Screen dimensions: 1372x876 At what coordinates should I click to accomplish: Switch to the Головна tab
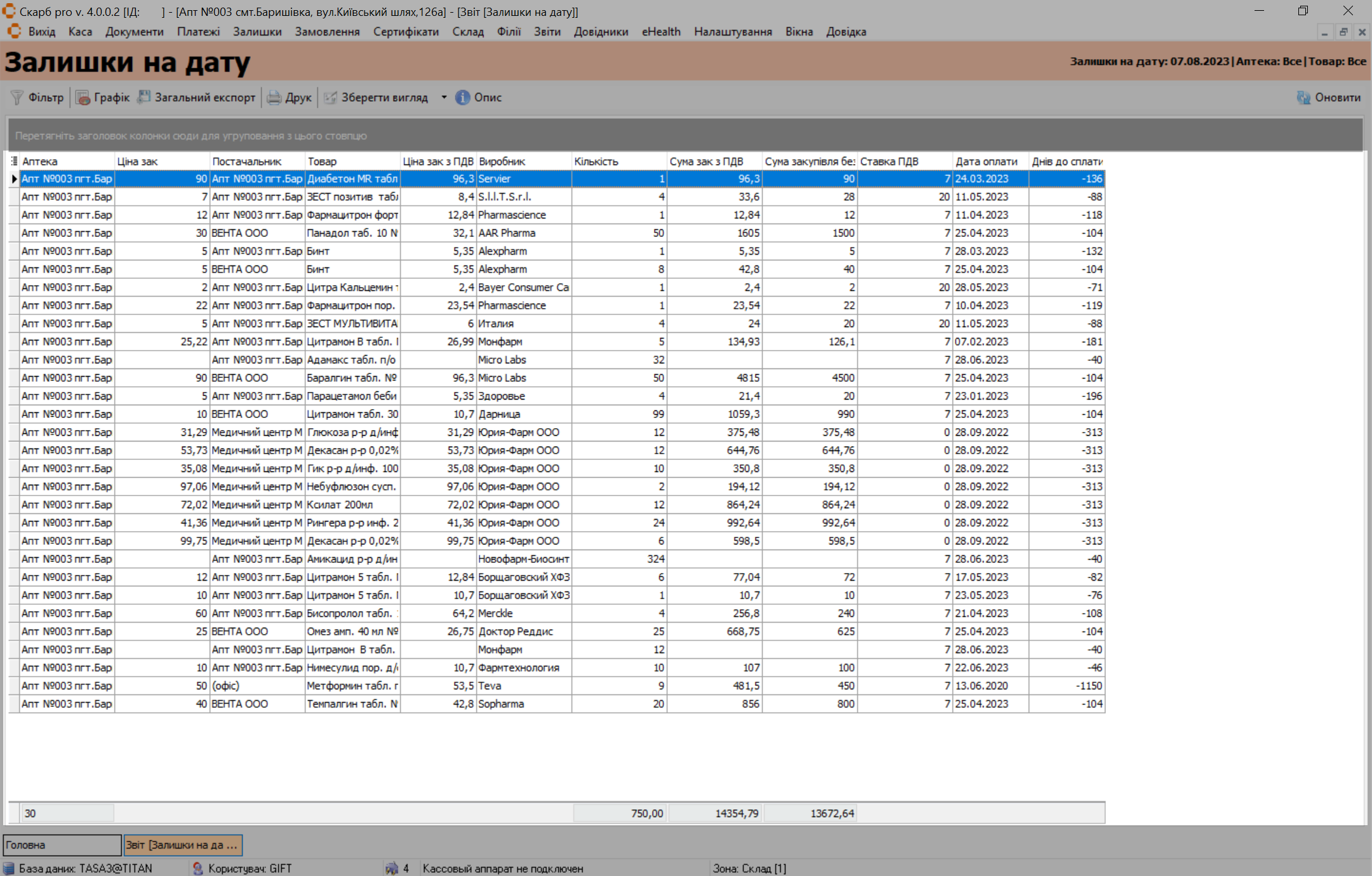click(62, 845)
